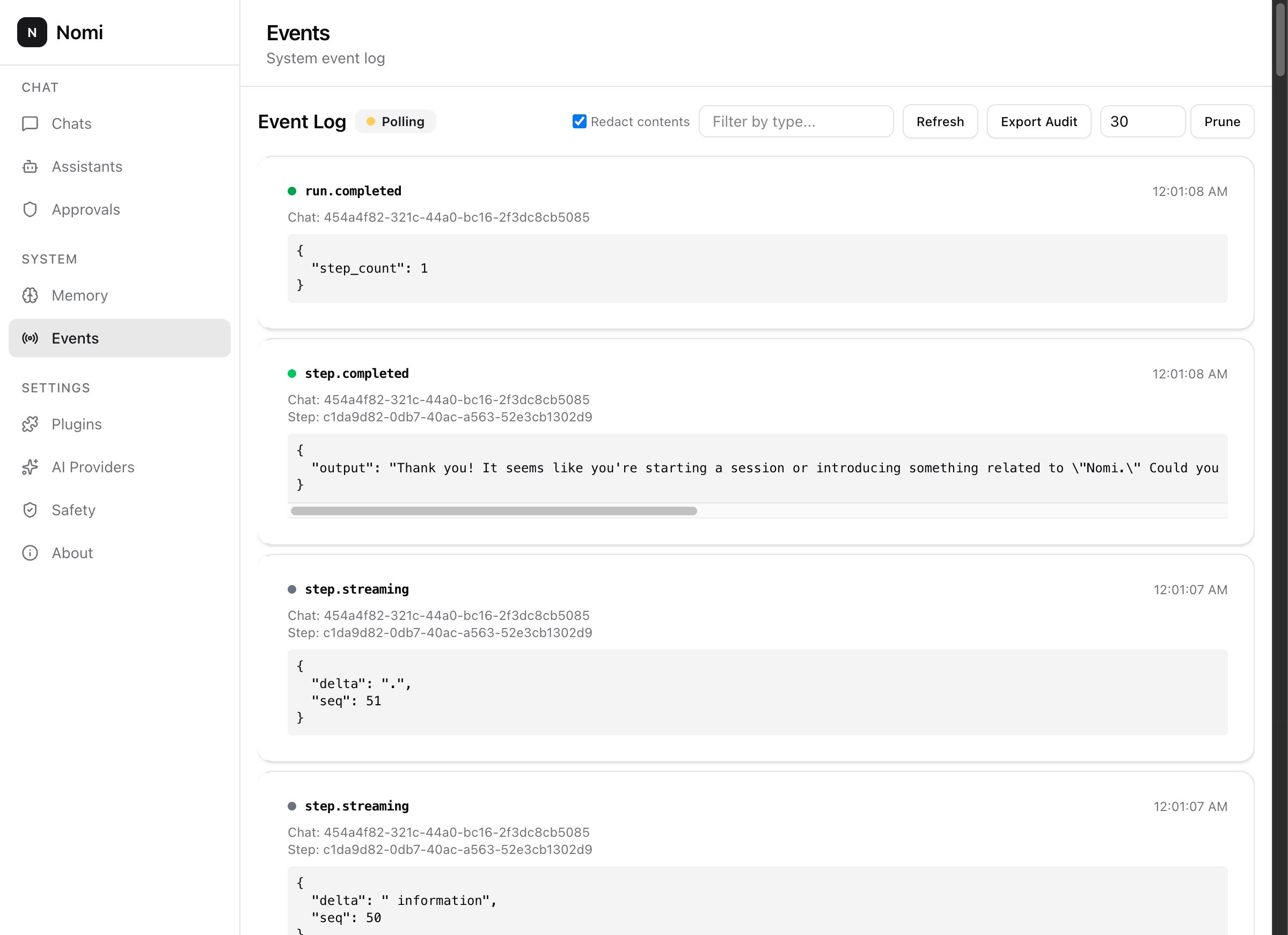Go to the Safety settings page
1288x935 pixels.
[x=120, y=510]
